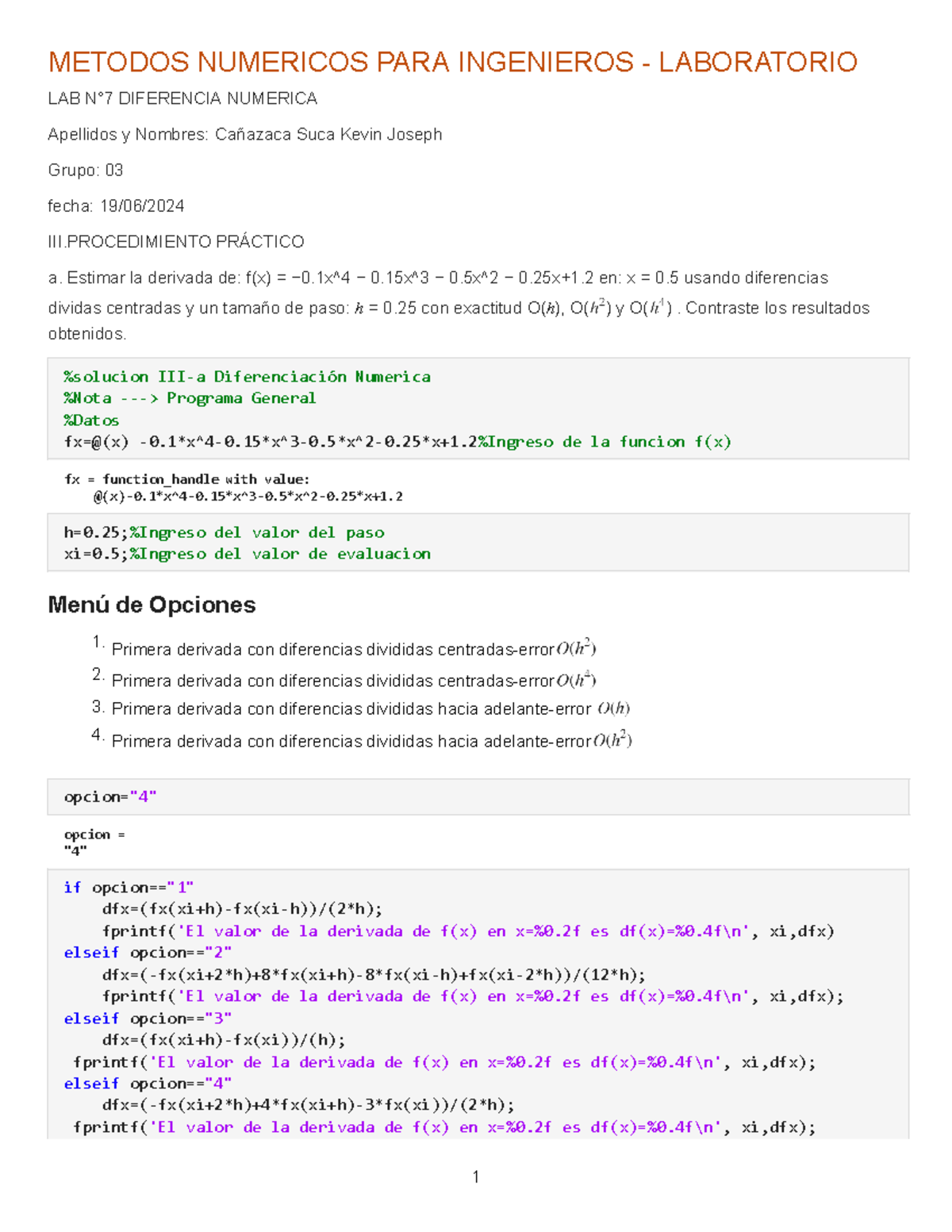952x1232 pixels.
Task: Click the %Nota Programa General comment
Action: (190, 398)
